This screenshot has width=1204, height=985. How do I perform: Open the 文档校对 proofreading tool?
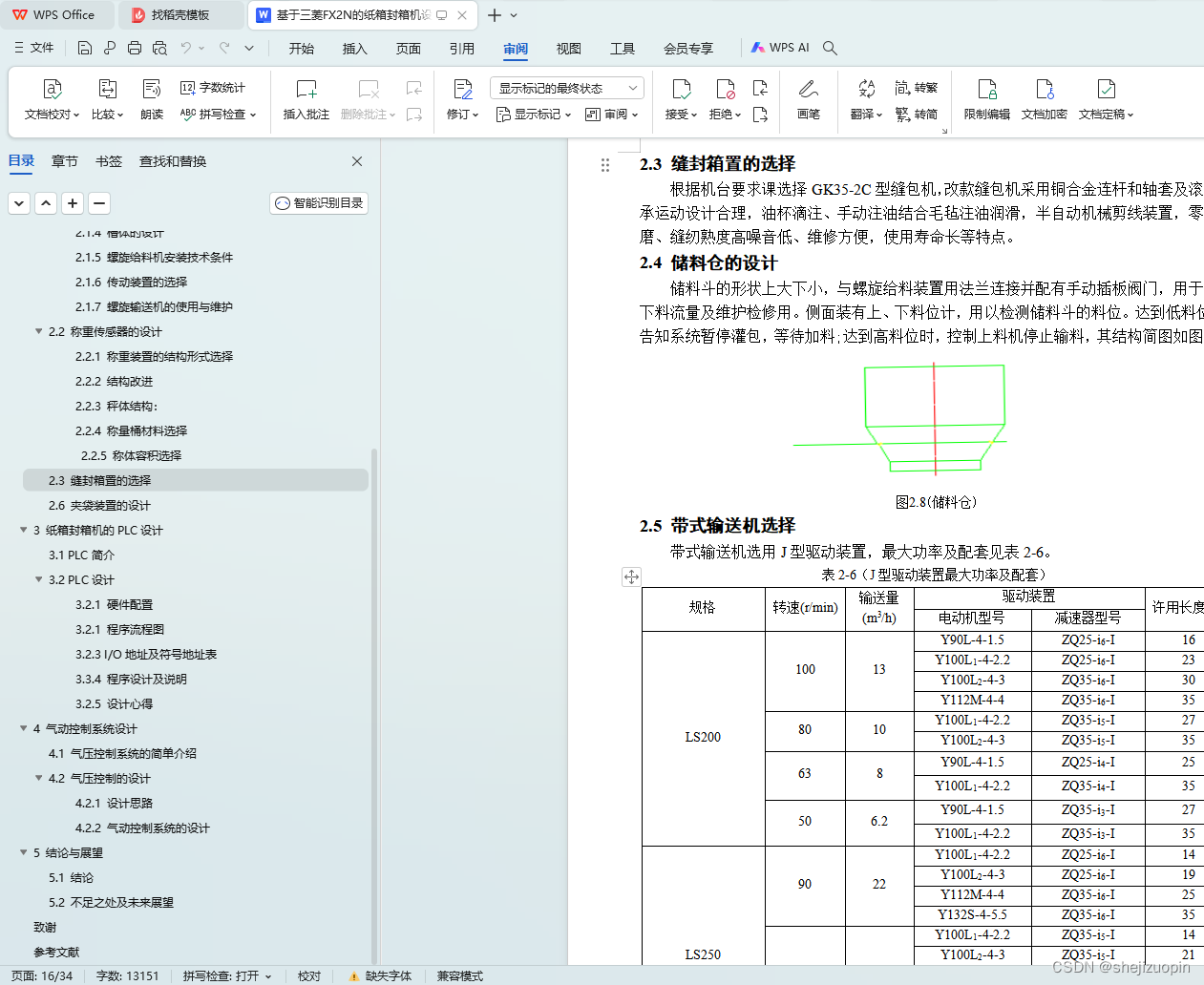pyautogui.click(x=52, y=99)
